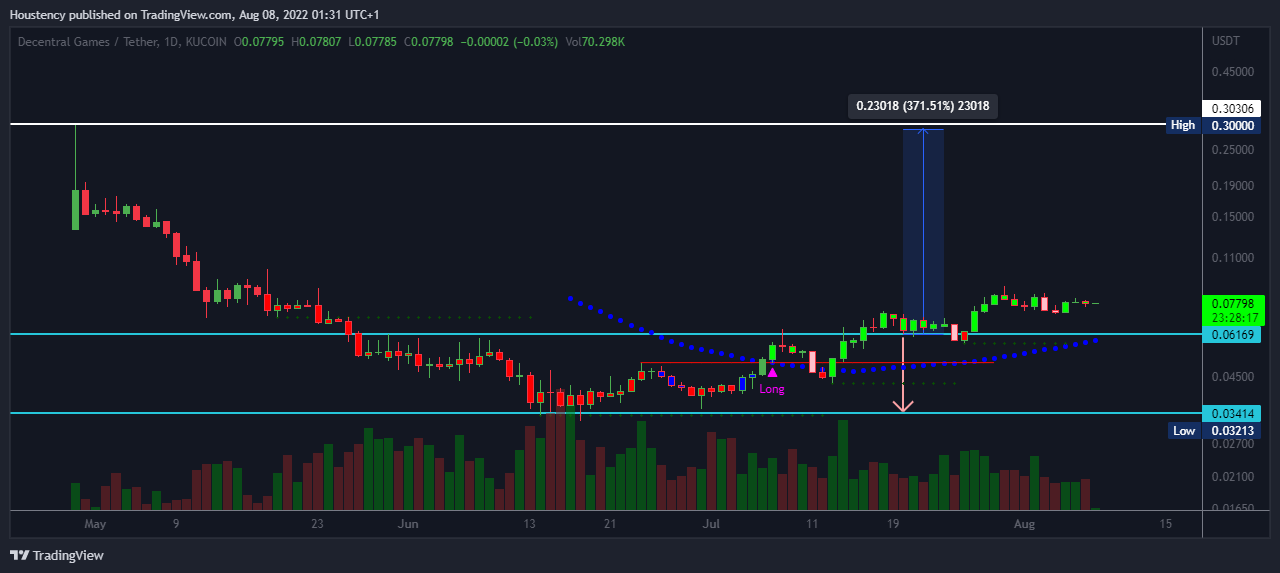Click the TradingView logo at bottom left

57,555
